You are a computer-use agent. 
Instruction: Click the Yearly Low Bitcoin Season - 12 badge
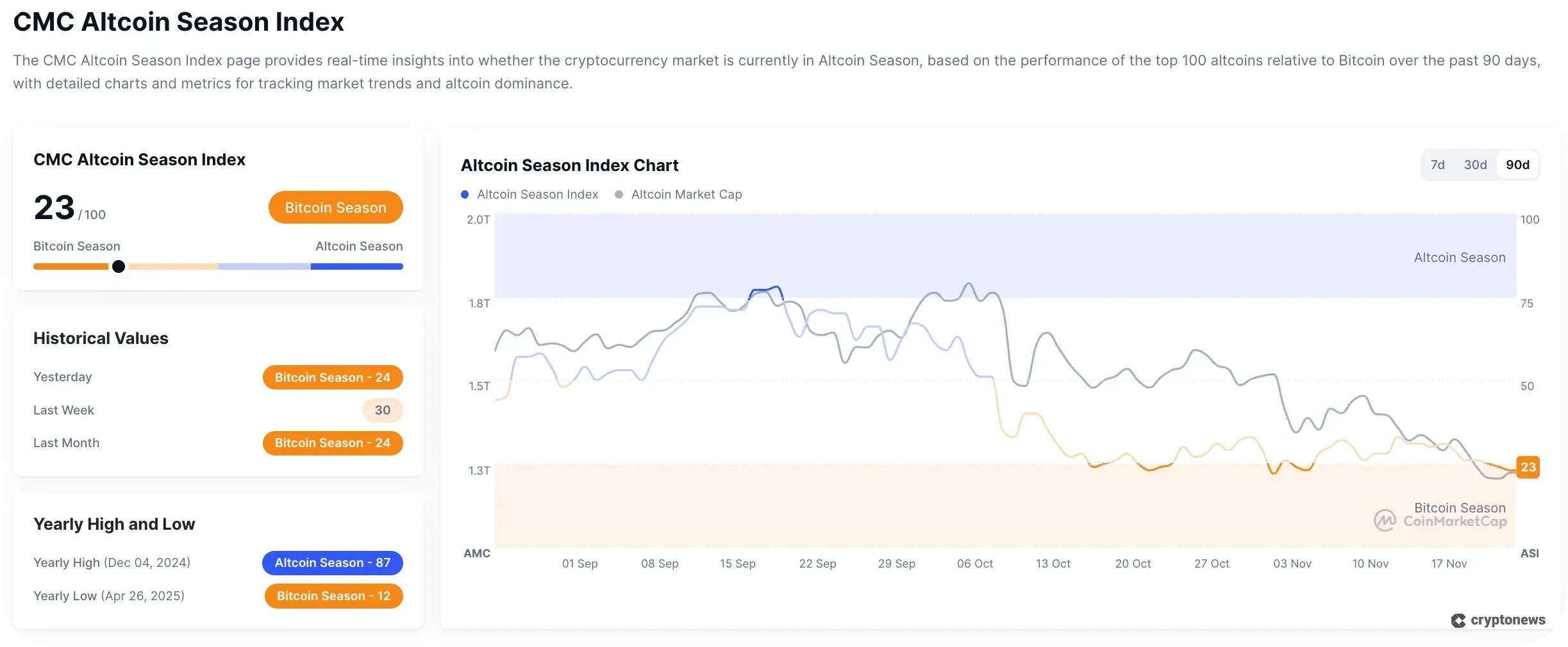[x=333, y=596]
